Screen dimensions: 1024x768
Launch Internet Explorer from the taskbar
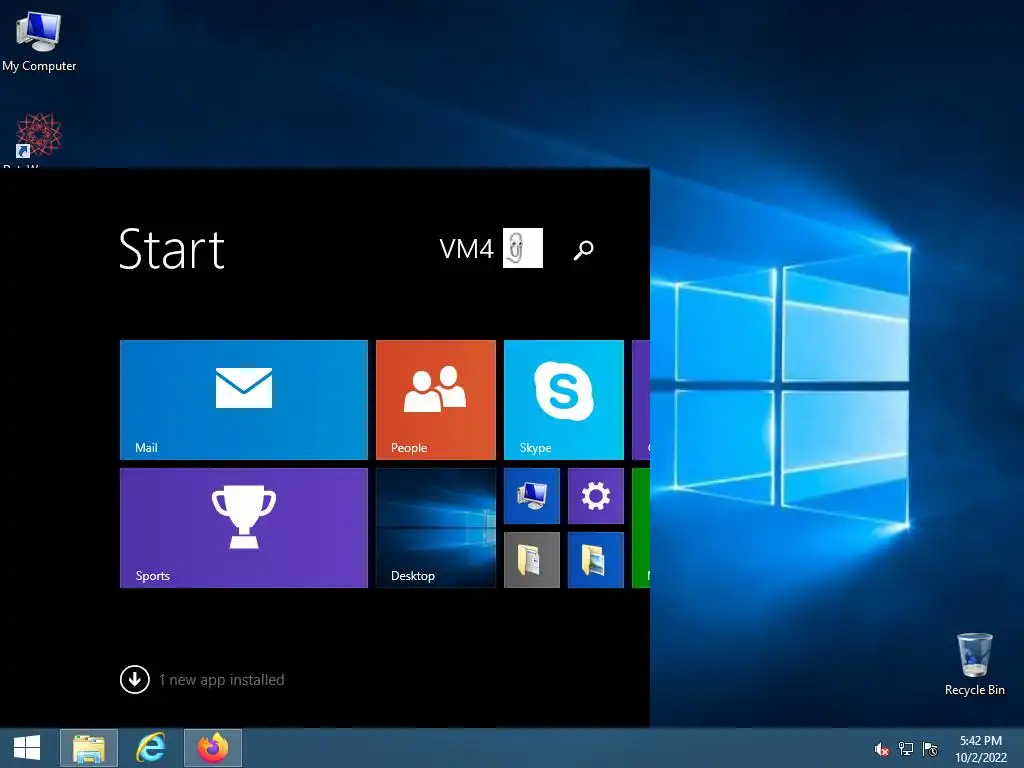[x=151, y=748]
